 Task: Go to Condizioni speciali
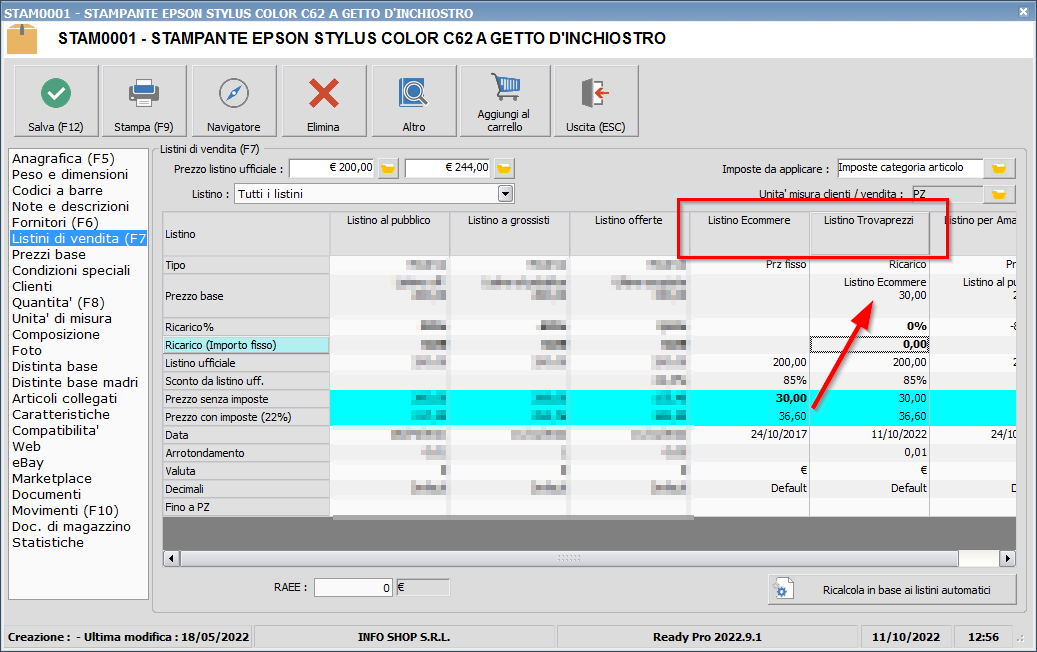[71, 270]
